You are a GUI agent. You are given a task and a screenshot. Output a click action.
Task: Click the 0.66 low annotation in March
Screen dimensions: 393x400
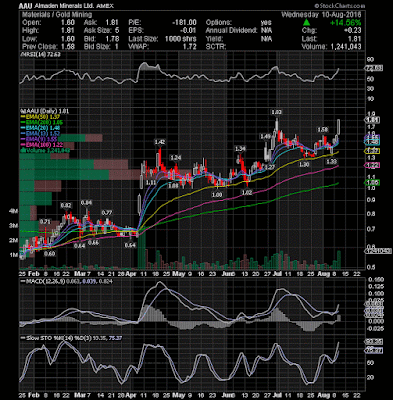[x=94, y=243]
